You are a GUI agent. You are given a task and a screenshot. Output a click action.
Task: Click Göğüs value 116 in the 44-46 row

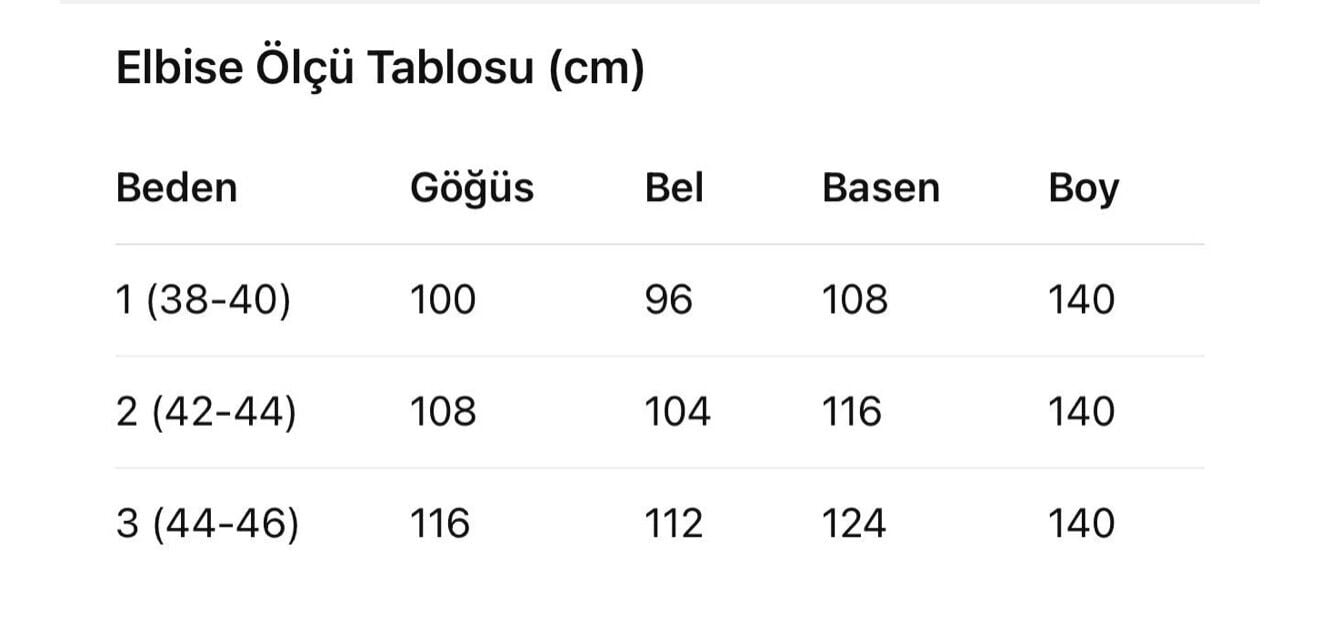click(440, 524)
